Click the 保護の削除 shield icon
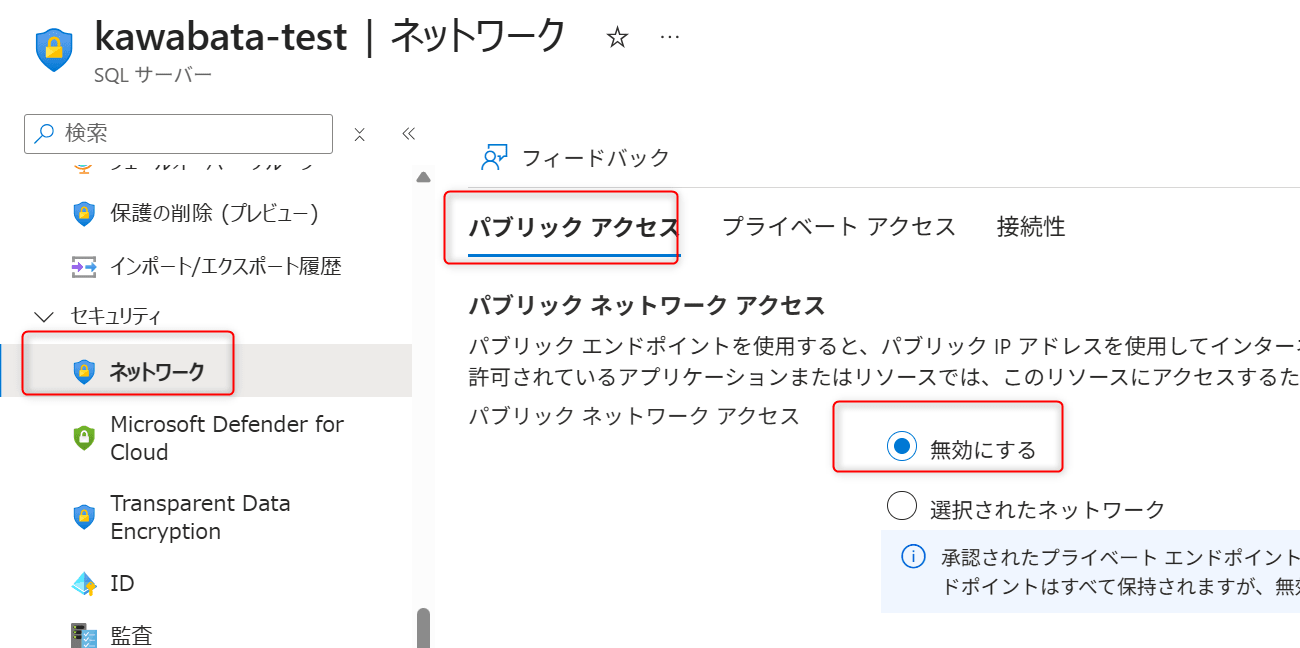Viewport: 1300px width, 648px height. 84,213
